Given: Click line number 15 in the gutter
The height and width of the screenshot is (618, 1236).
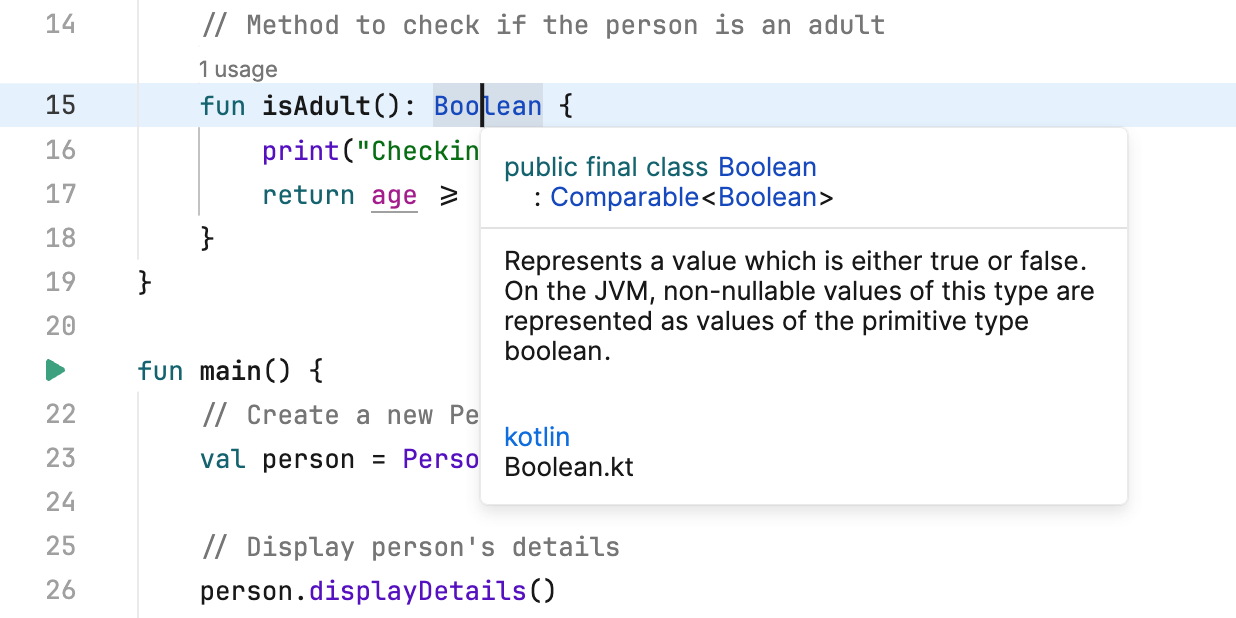Looking at the screenshot, I should click(60, 105).
